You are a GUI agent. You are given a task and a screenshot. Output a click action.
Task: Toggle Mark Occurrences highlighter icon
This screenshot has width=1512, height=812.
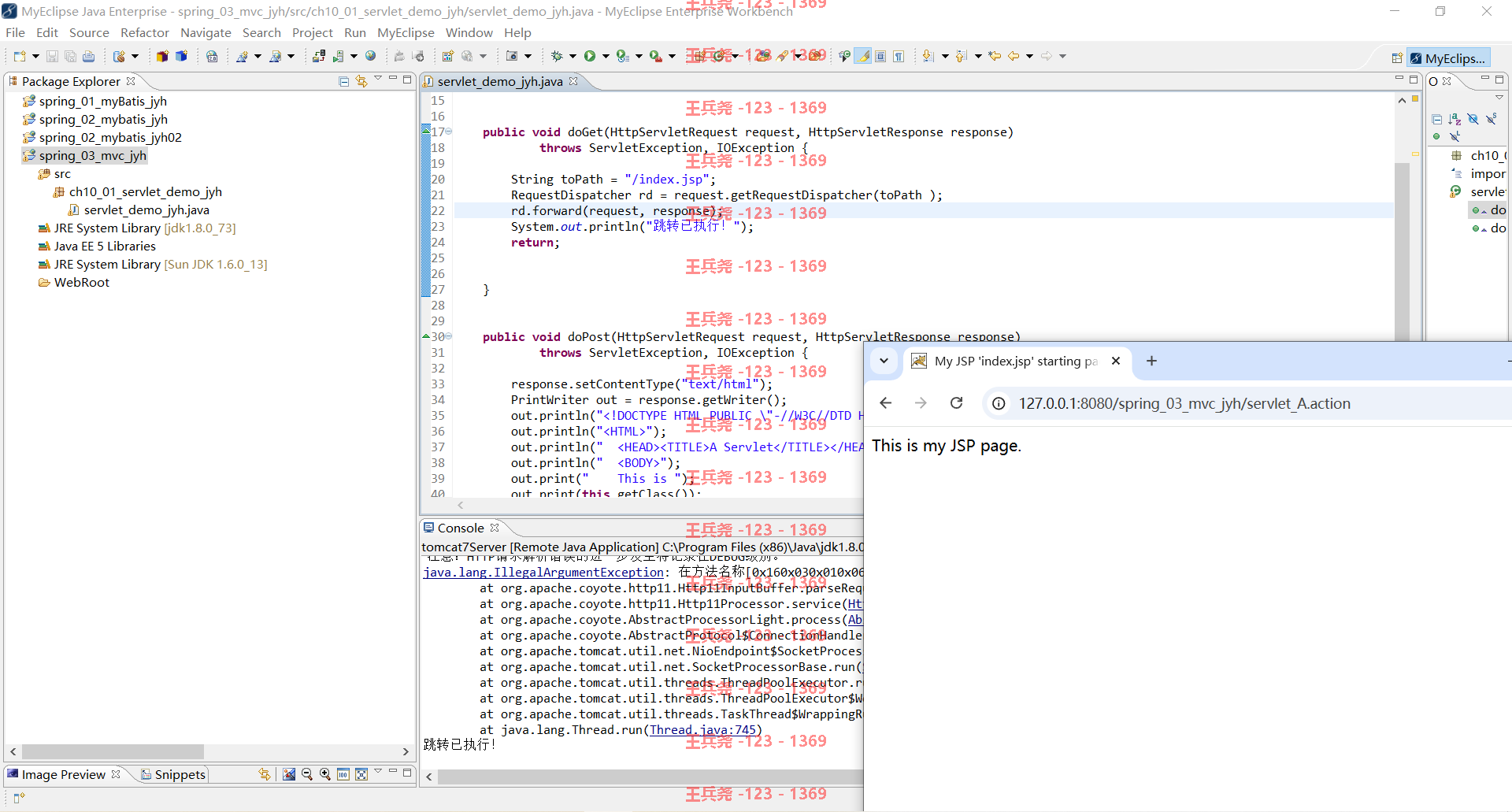tap(864, 56)
